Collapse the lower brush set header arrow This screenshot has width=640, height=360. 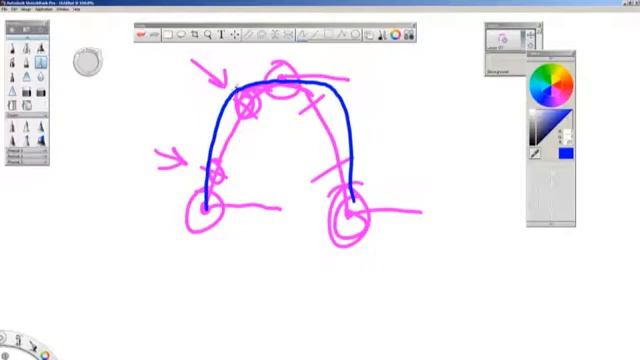tap(45, 116)
